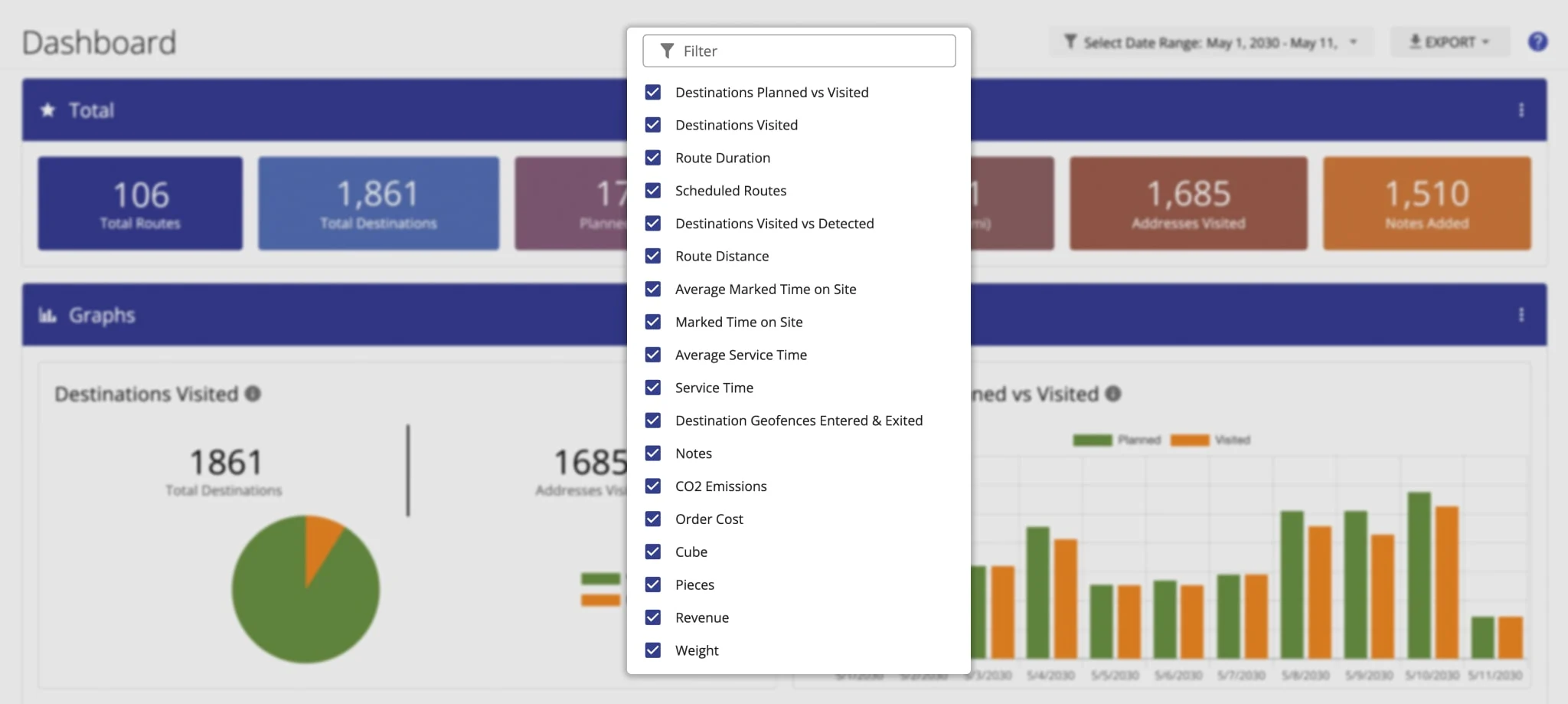Toggle Service Time checkbox
Image resolution: width=1568 pixels, height=704 pixels.
tap(653, 388)
